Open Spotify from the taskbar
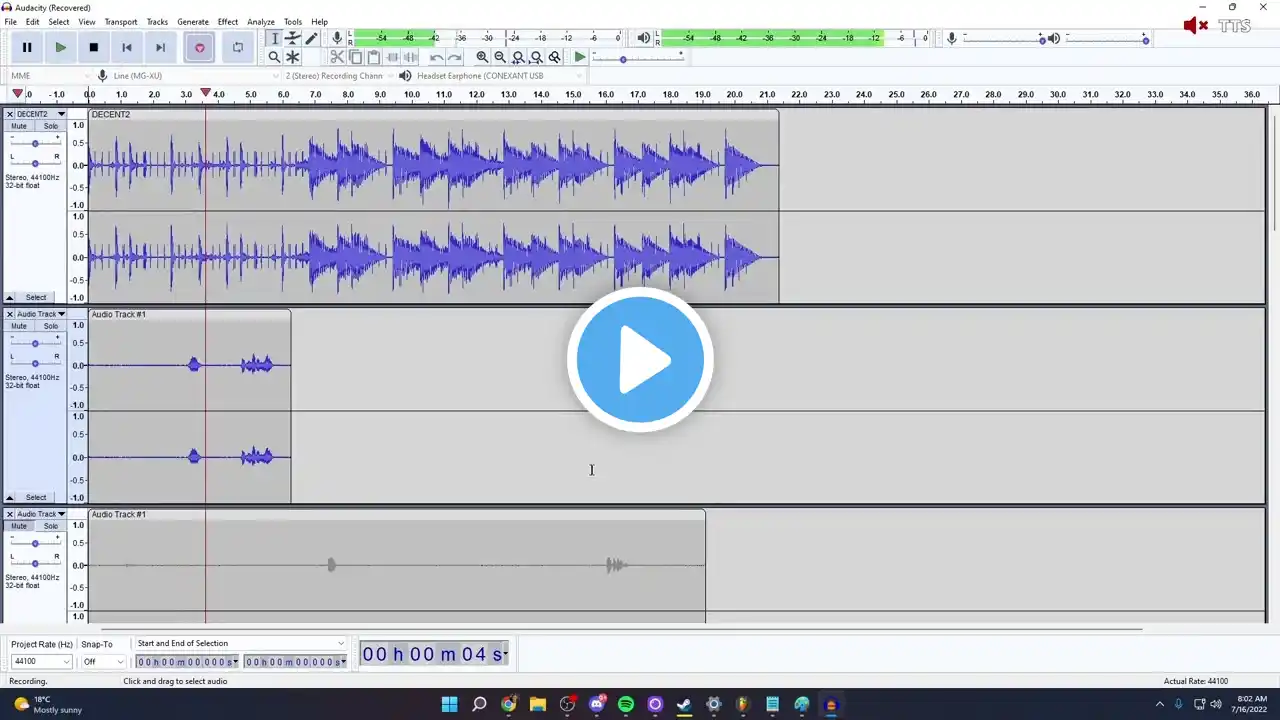Image resolution: width=1280 pixels, height=720 pixels. click(x=626, y=704)
